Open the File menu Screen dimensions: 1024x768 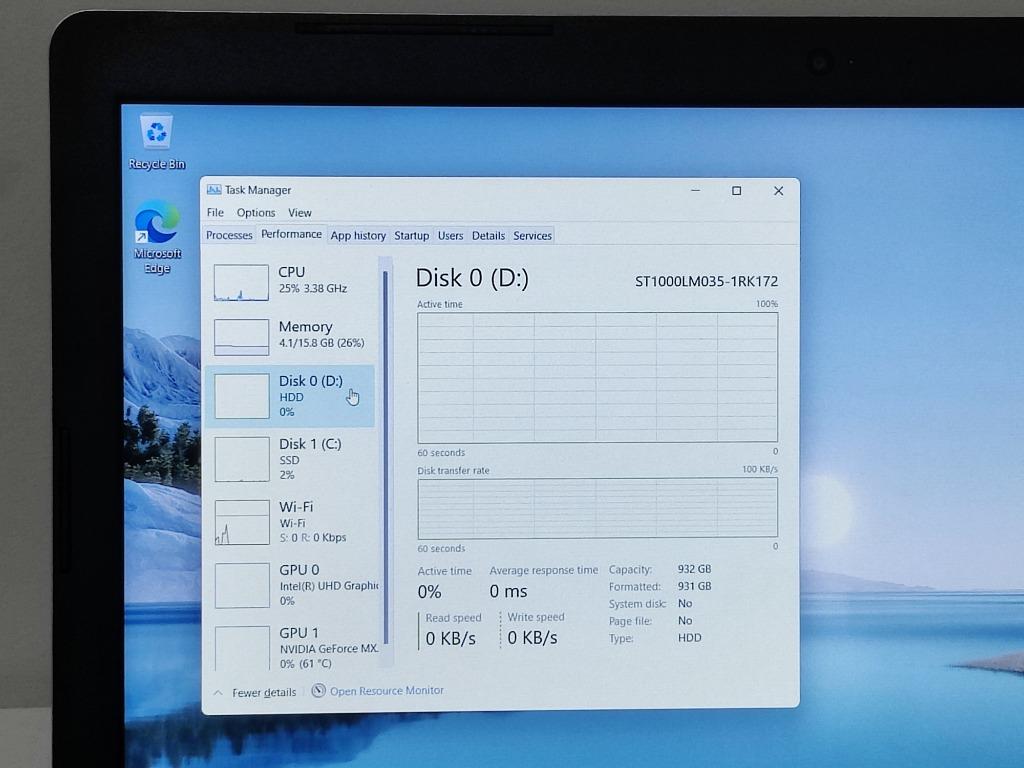215,212
